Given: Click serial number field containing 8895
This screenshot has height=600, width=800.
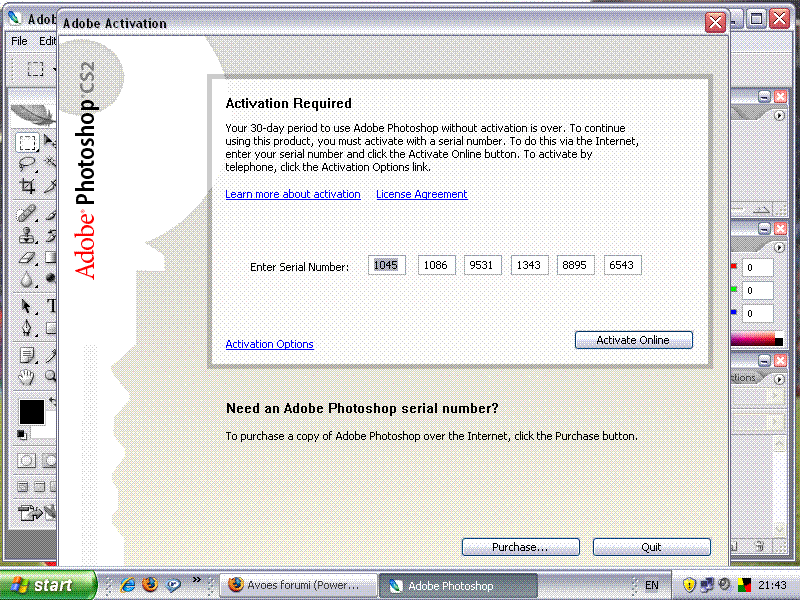Looking at the screenshot, I should click(576, 265).
